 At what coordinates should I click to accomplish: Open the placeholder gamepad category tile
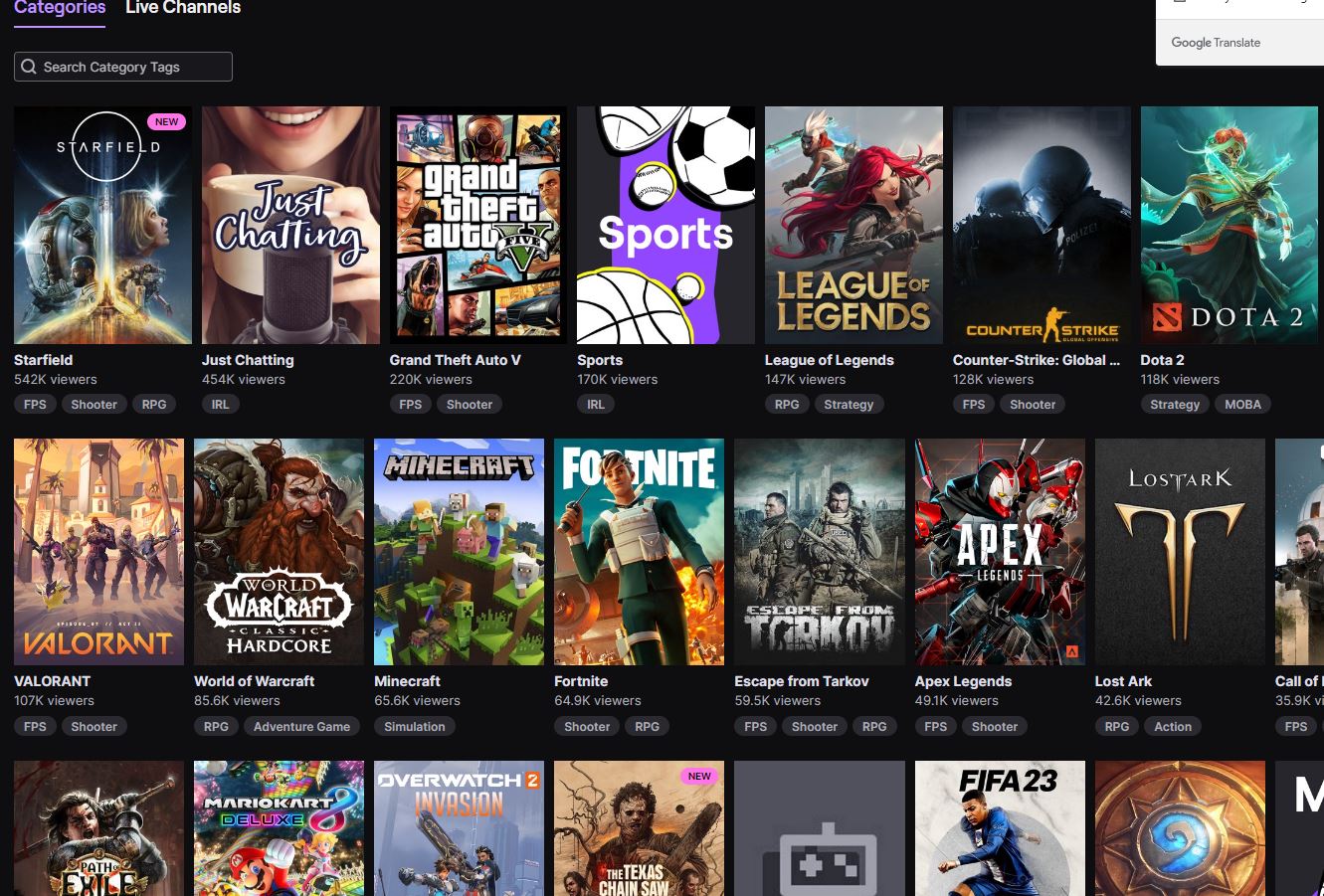tap(820, 828)
